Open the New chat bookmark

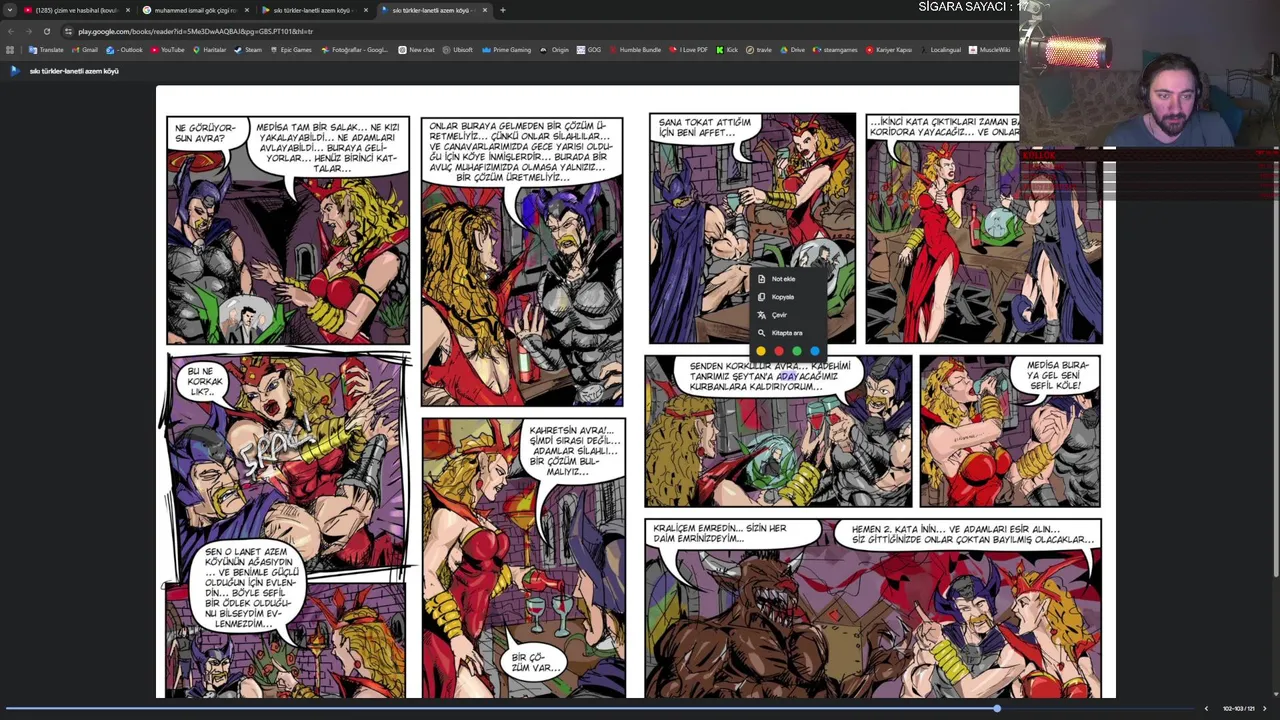pos(417,50)
